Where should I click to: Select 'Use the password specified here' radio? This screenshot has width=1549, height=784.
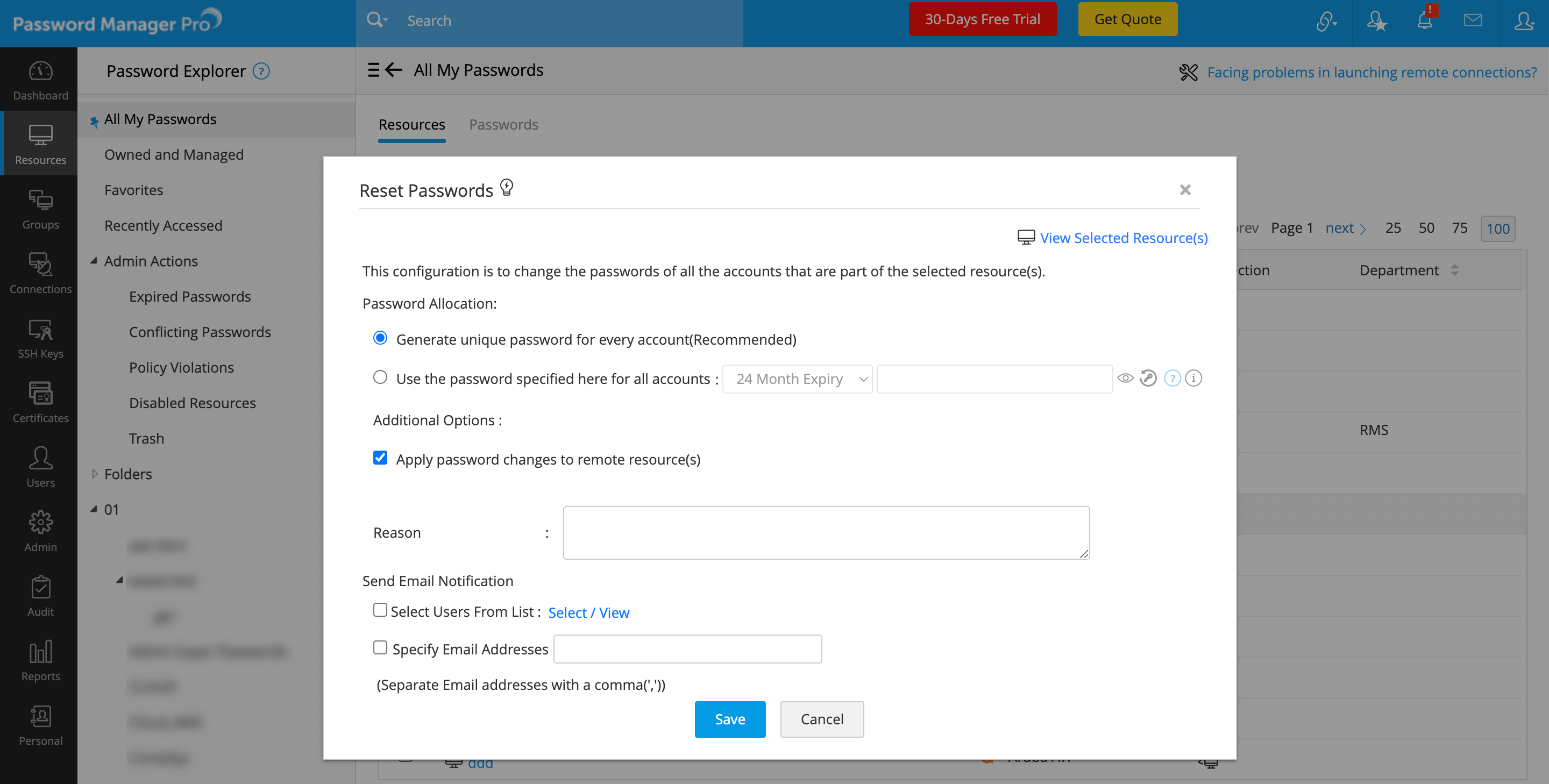point(380,377)
